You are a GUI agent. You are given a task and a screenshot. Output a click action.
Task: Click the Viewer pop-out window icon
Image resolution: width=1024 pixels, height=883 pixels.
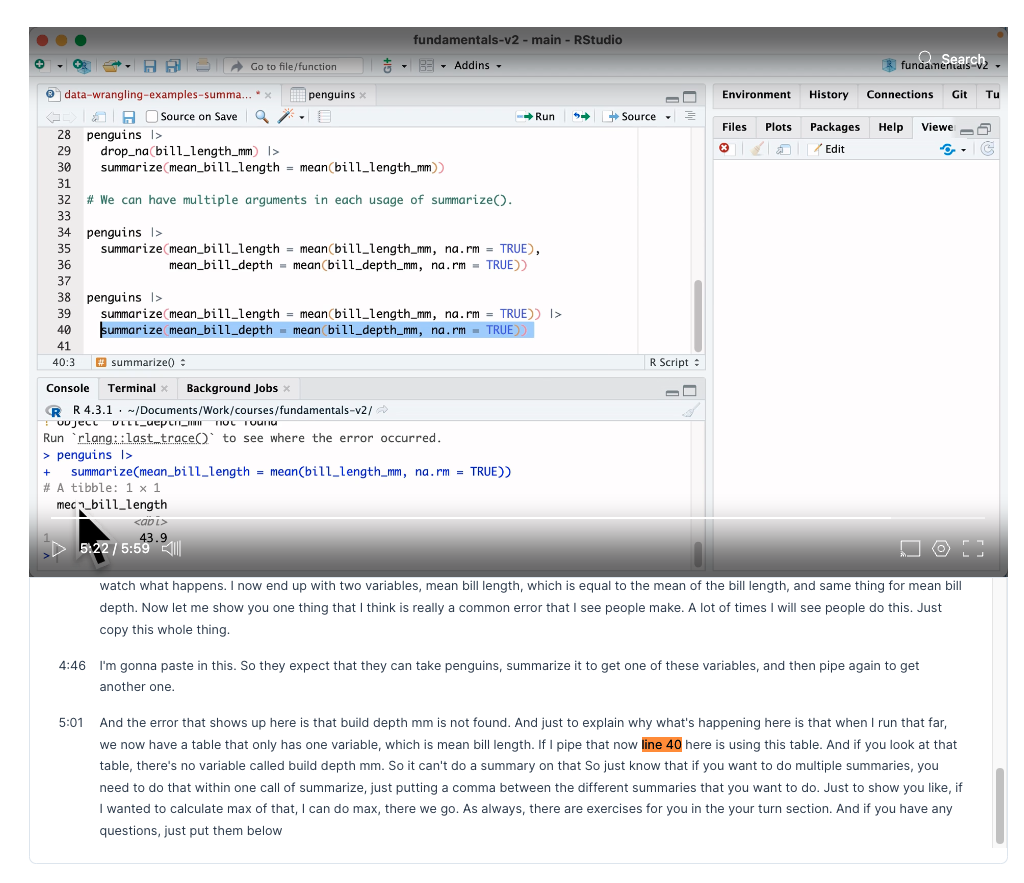pyautogui.click(x=784, y=149)
